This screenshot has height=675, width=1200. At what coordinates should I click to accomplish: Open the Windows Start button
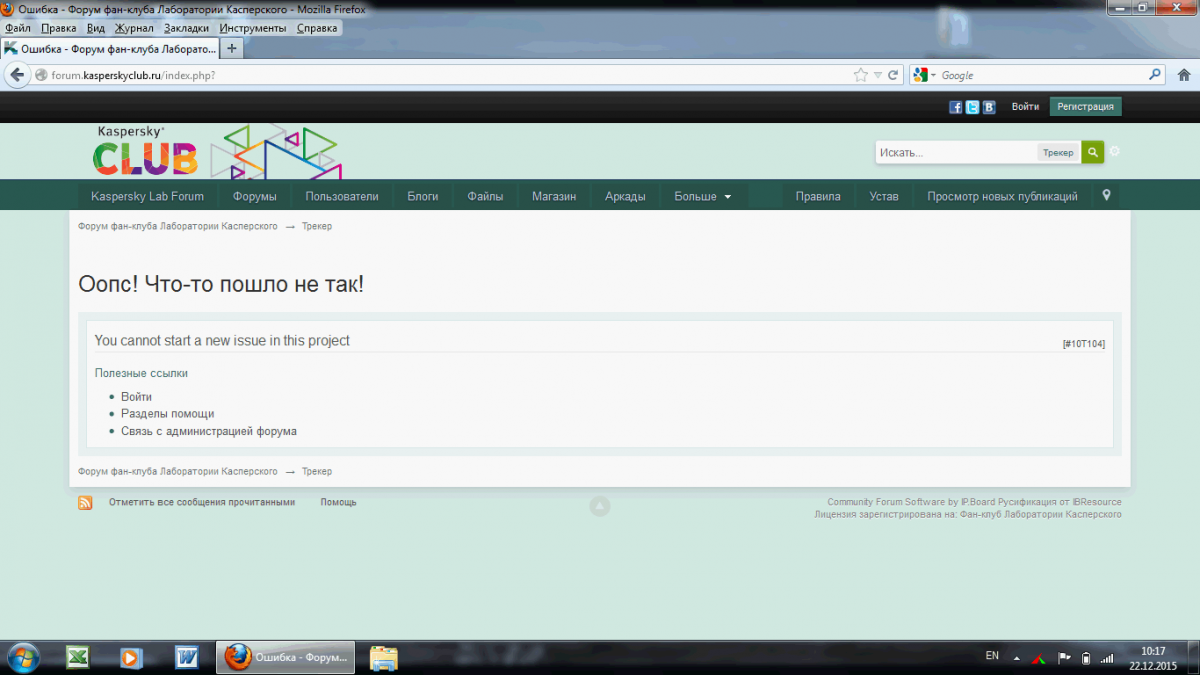(22, 657)
